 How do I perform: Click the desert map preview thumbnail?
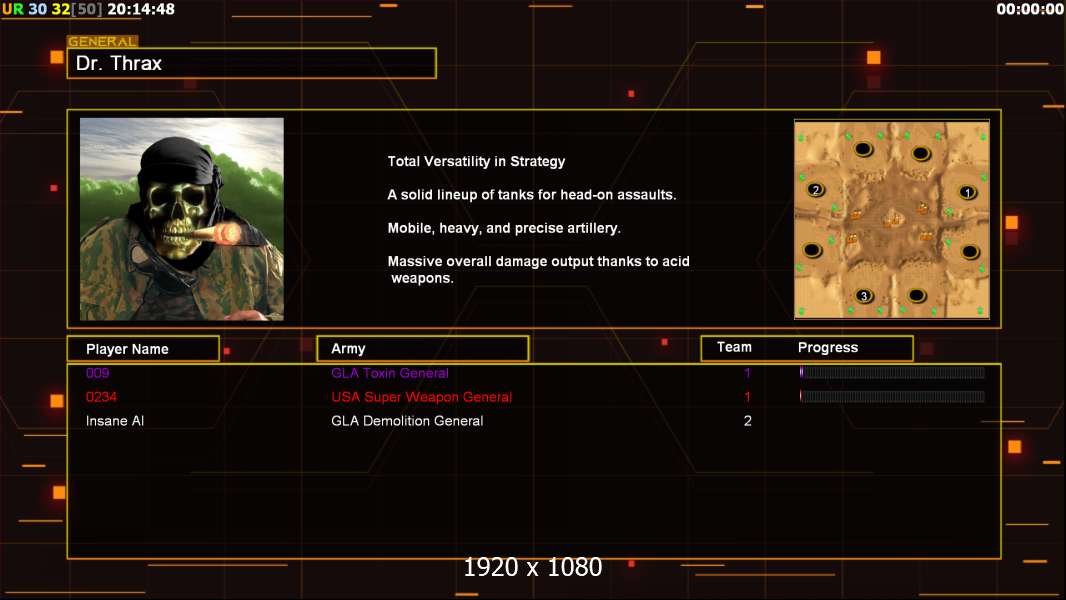click(892, 219)
